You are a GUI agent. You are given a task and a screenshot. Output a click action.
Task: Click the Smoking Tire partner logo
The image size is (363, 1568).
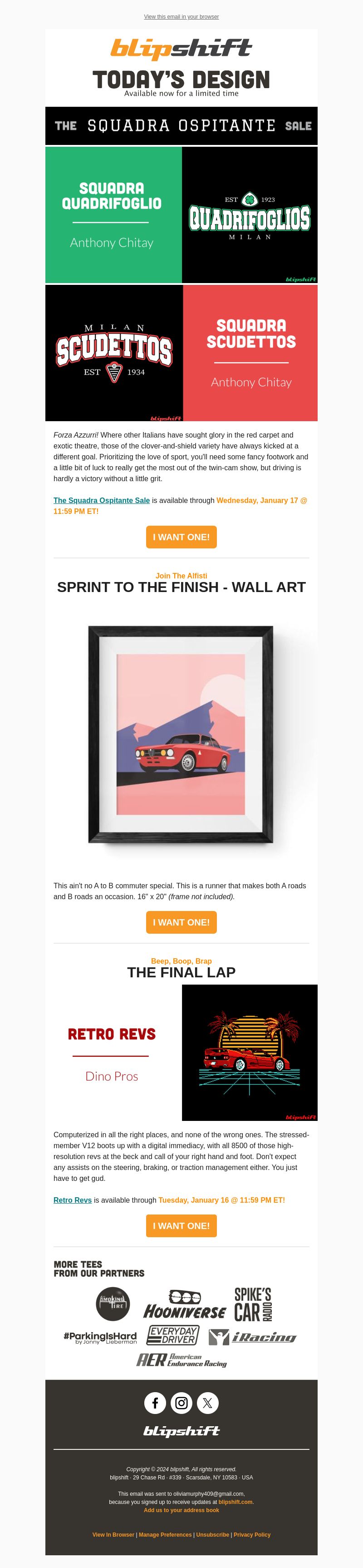(x=113, y=1303)
